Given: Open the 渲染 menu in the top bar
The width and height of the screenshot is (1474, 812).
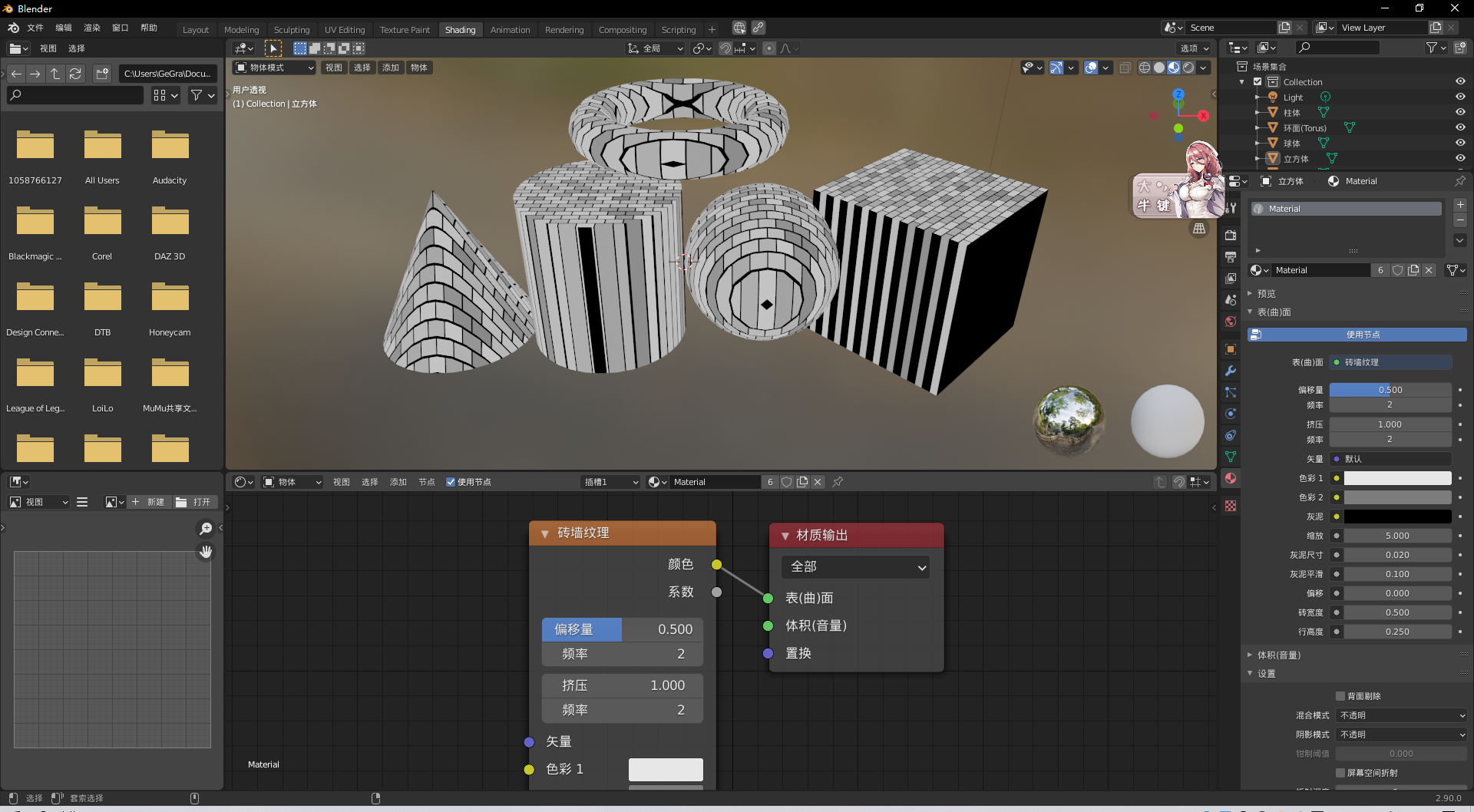Looking at the screenshot, I should 91,28.
